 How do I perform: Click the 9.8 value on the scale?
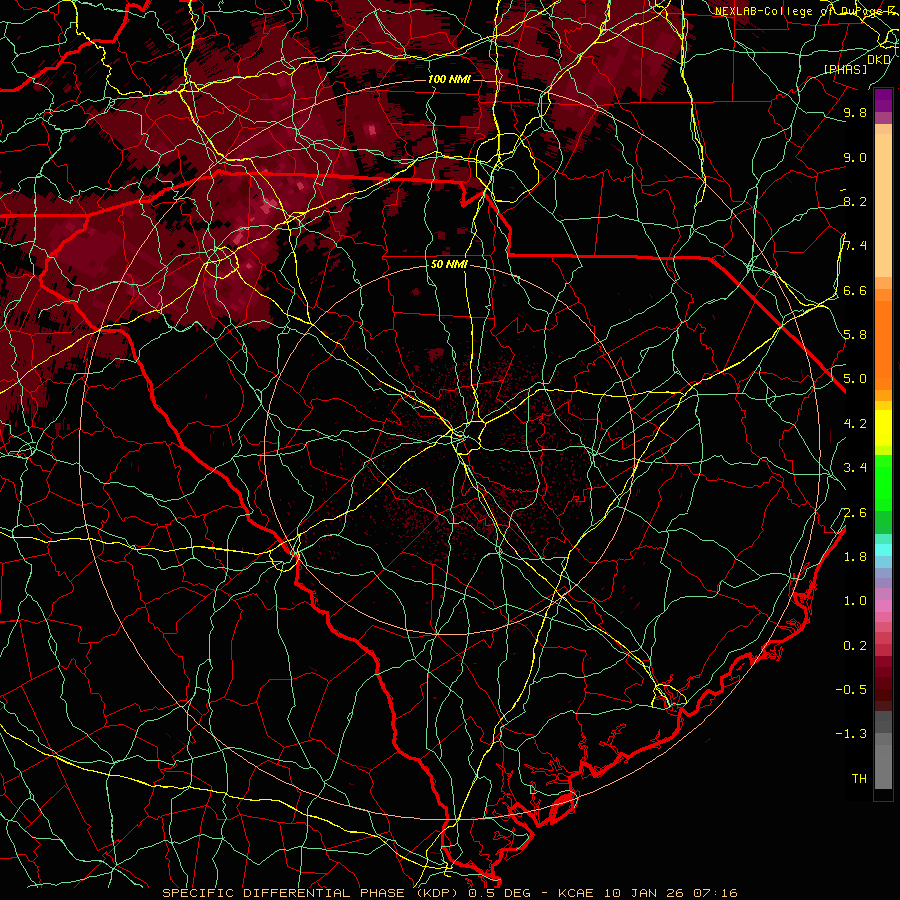coord(855,113)
